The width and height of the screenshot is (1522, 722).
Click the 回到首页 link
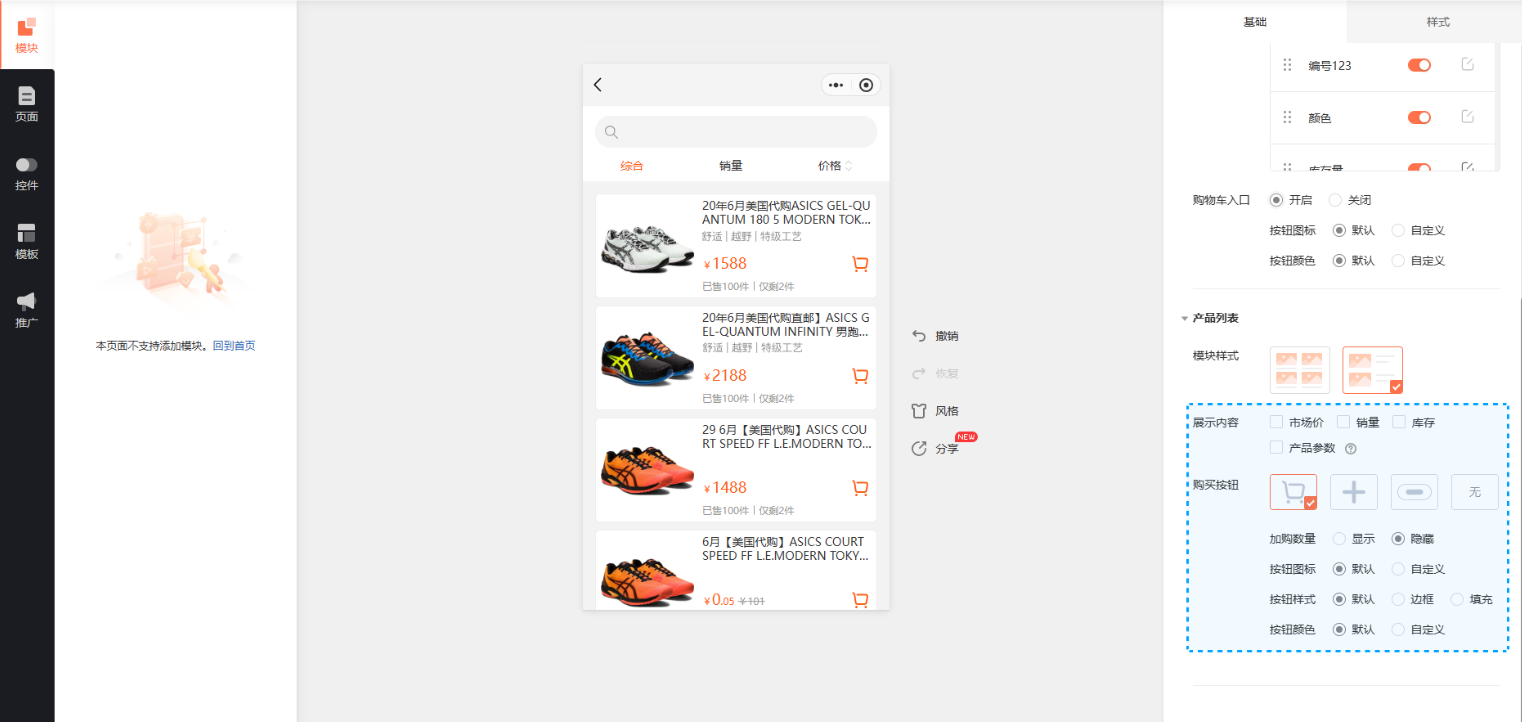(x=234, y=346)
